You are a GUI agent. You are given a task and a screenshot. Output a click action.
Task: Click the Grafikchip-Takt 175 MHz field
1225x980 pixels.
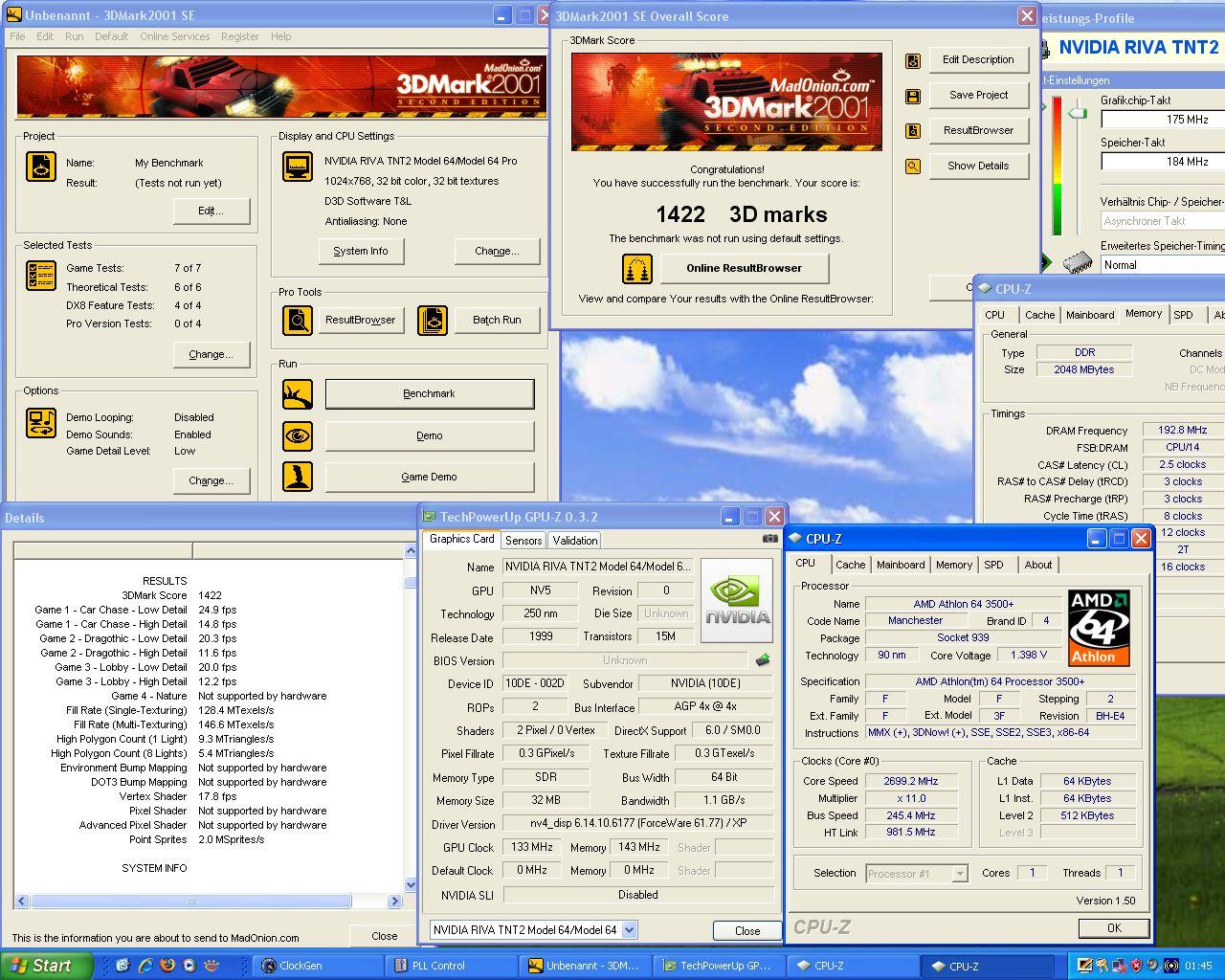pyautogui.click(x=1163, y=120)
